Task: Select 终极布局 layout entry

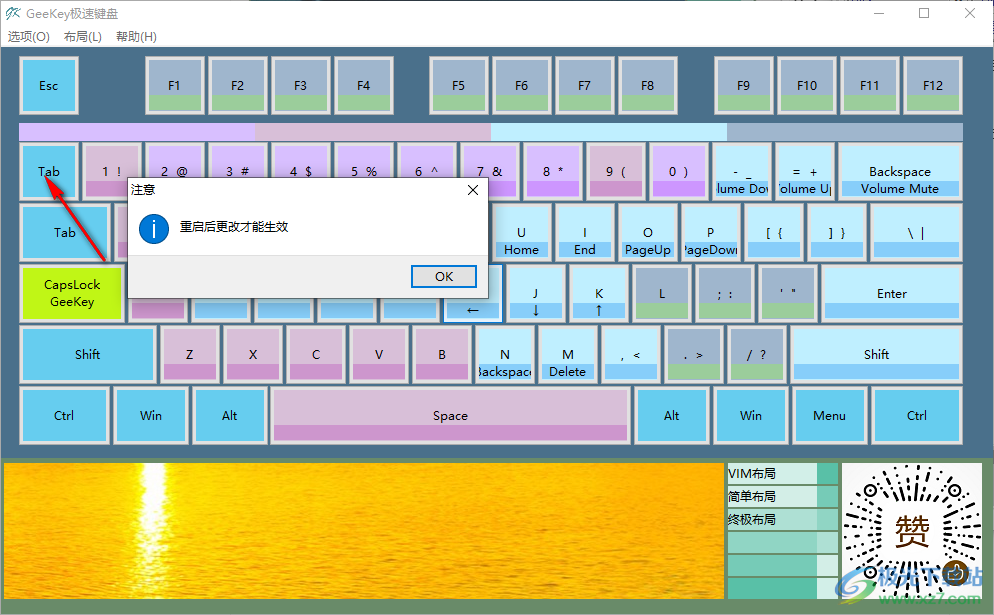Action: coord(783,519)
